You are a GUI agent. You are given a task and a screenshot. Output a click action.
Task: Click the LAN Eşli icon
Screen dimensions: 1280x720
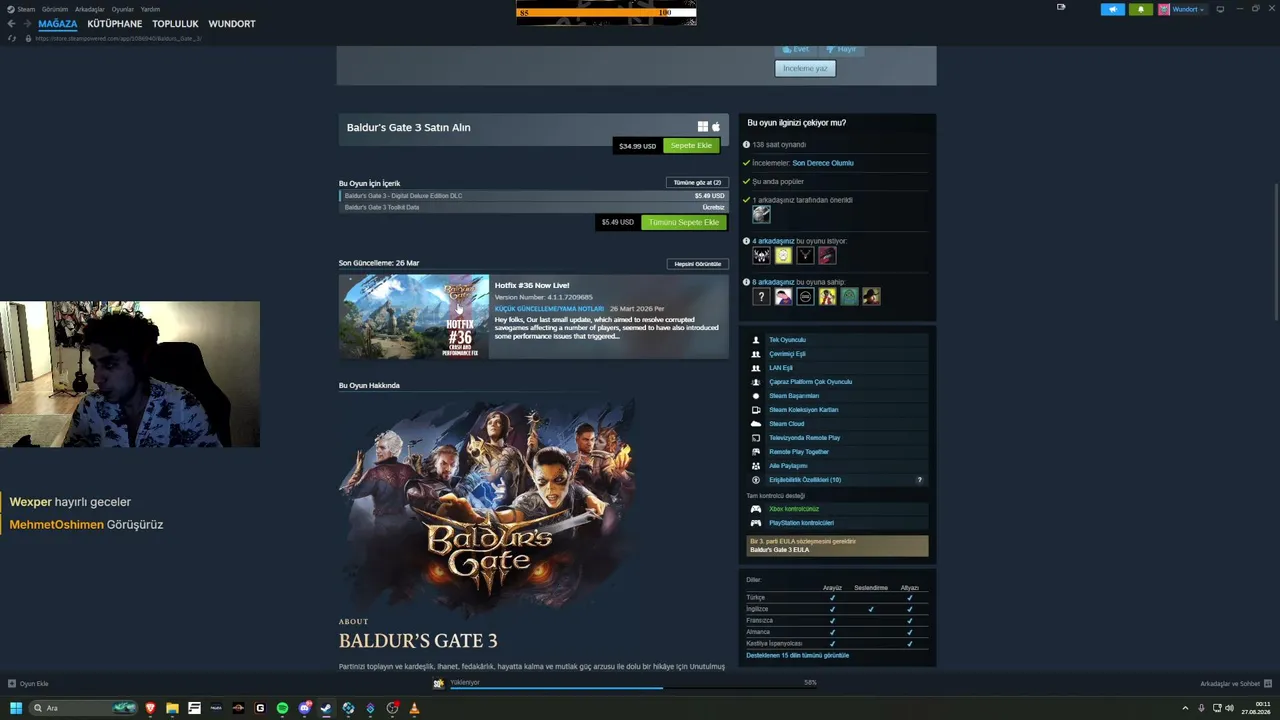[x=756, y=368]
